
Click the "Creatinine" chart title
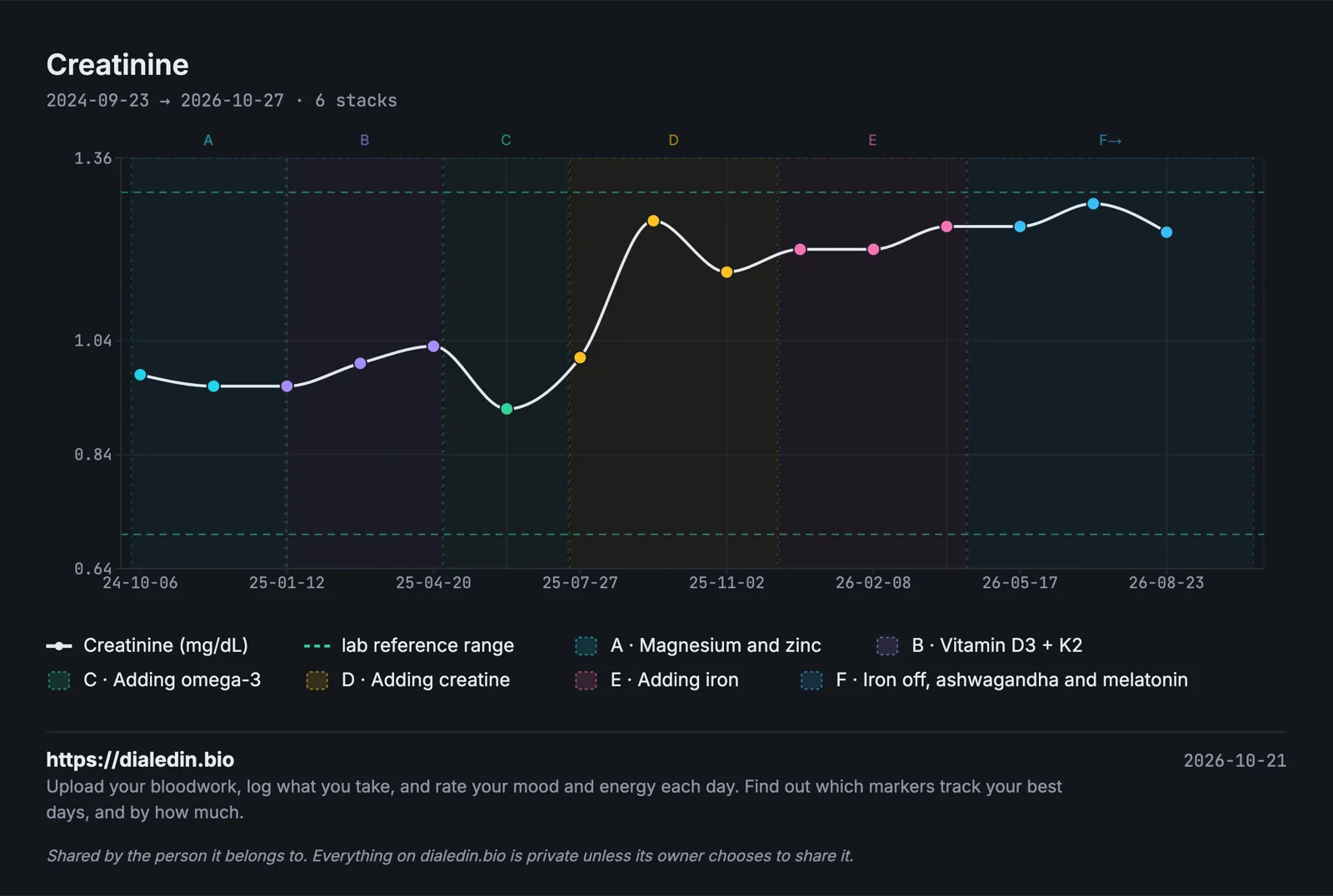(117, 65)
